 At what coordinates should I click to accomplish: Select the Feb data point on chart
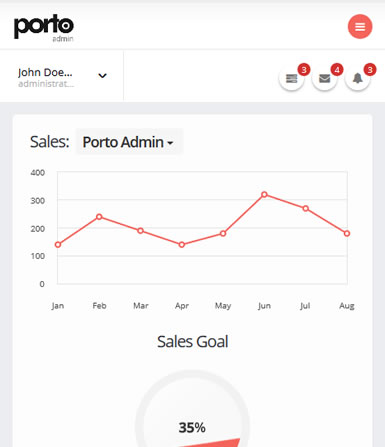[99, 217]
